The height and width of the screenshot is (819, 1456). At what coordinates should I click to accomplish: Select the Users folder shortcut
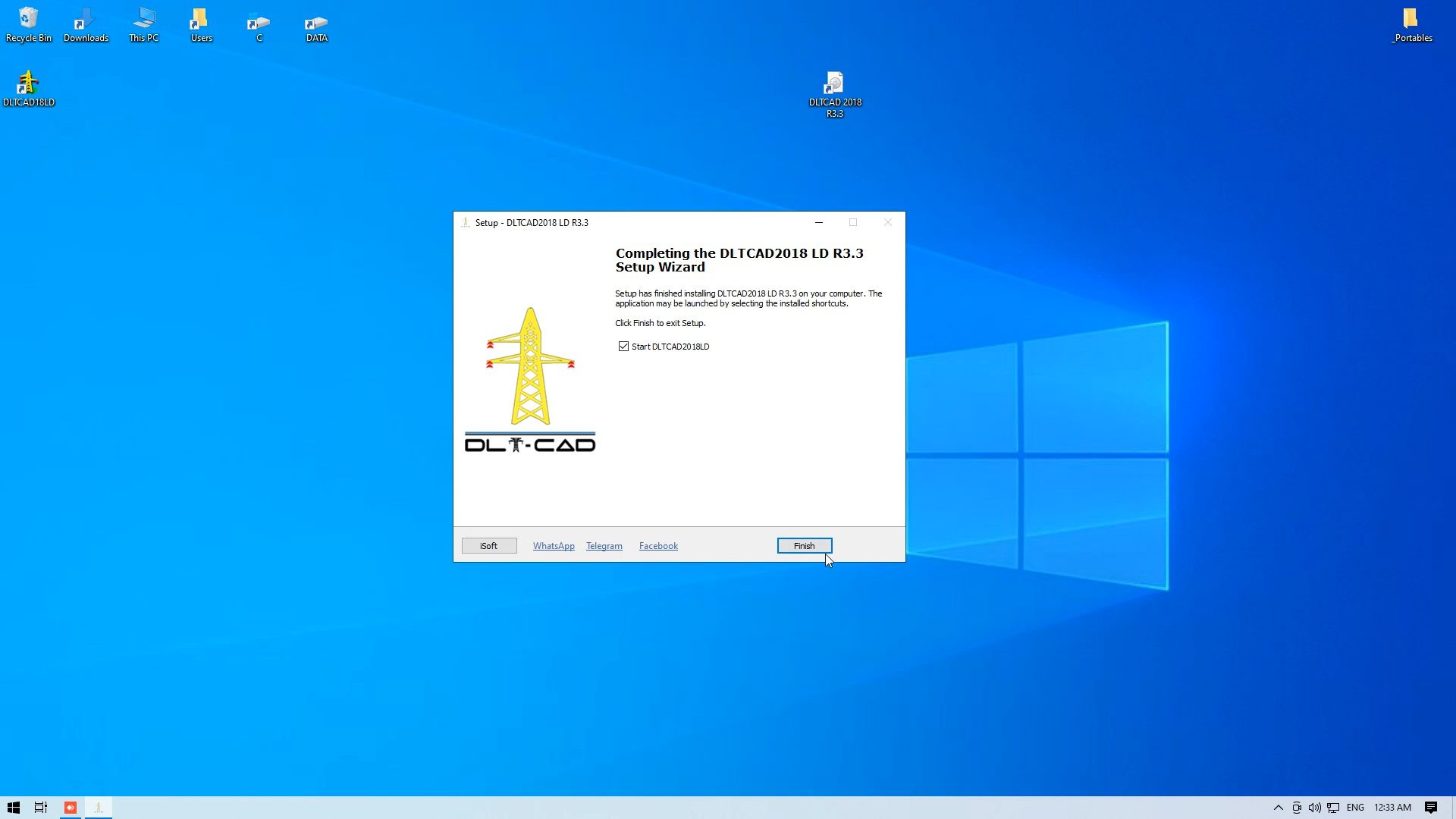coord(201,21)
